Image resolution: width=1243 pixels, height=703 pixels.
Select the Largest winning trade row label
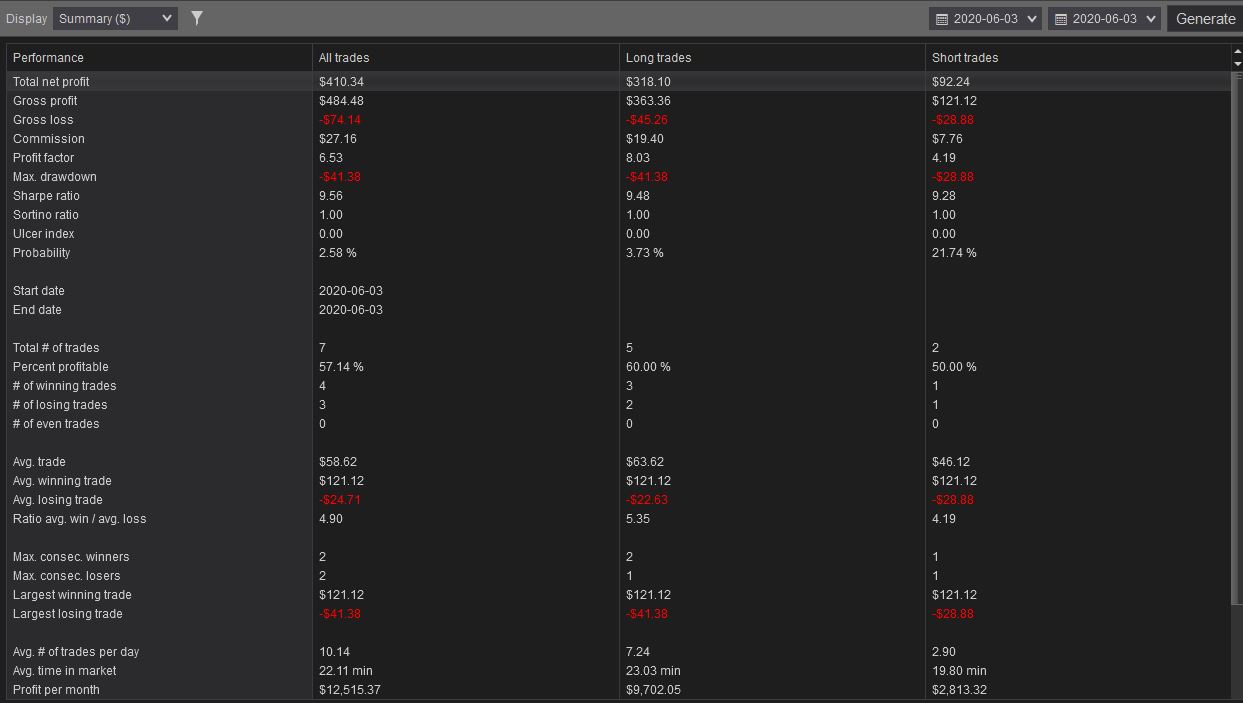point(72,595)
